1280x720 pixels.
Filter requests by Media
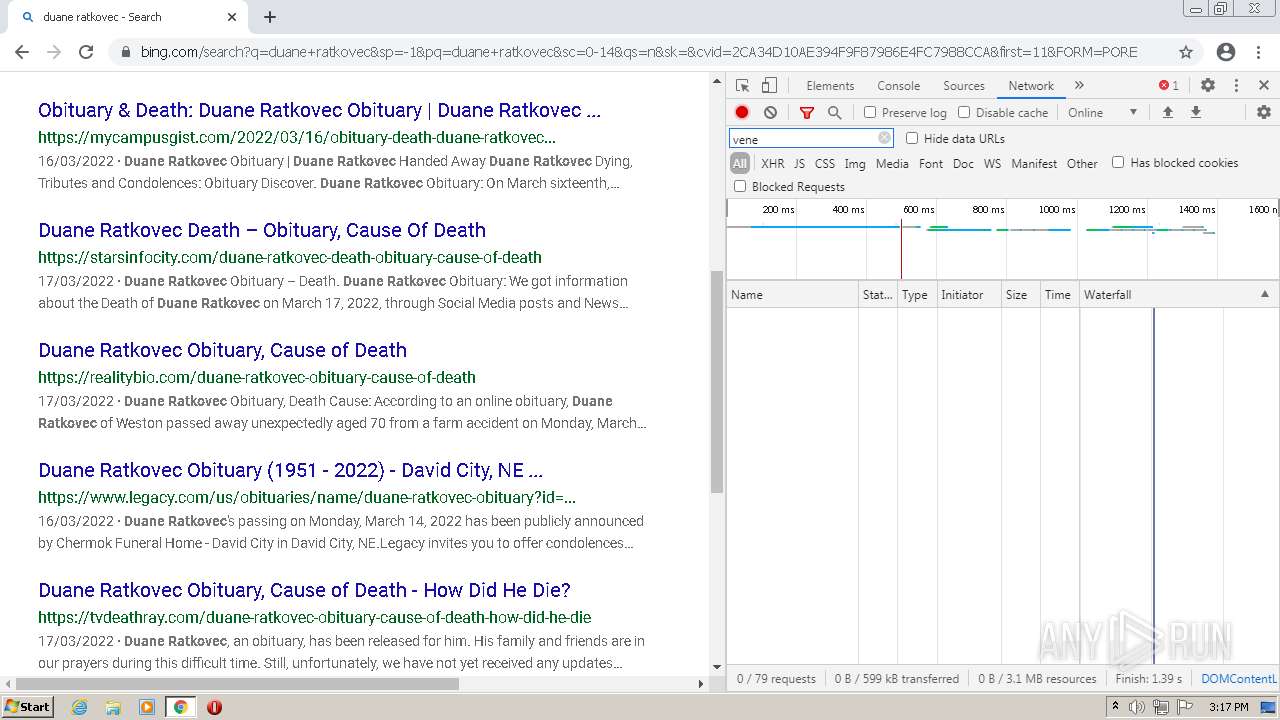click(x=892, y=164)
